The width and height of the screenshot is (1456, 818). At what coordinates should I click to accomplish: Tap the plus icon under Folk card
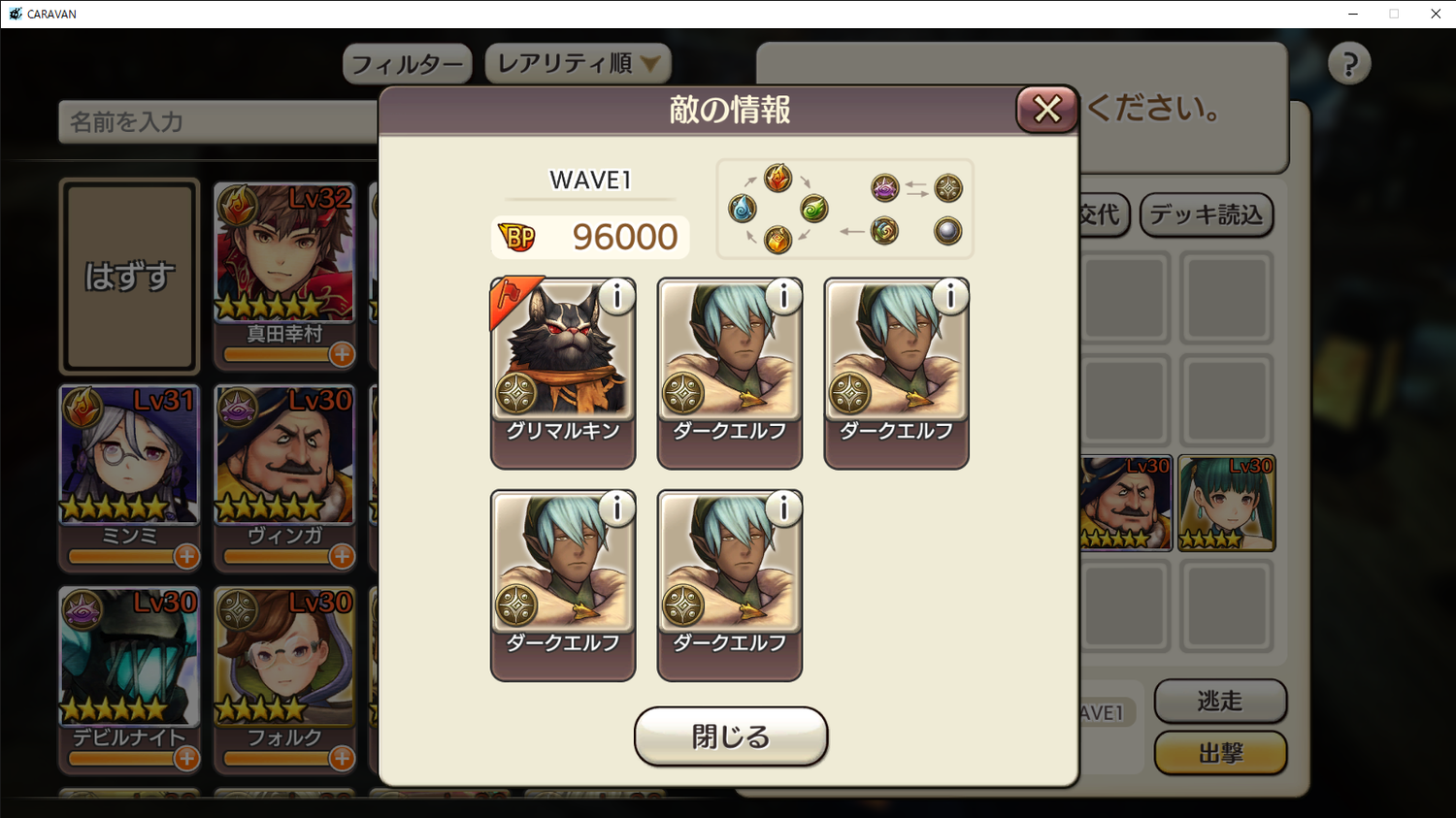(x=342, y=758)
